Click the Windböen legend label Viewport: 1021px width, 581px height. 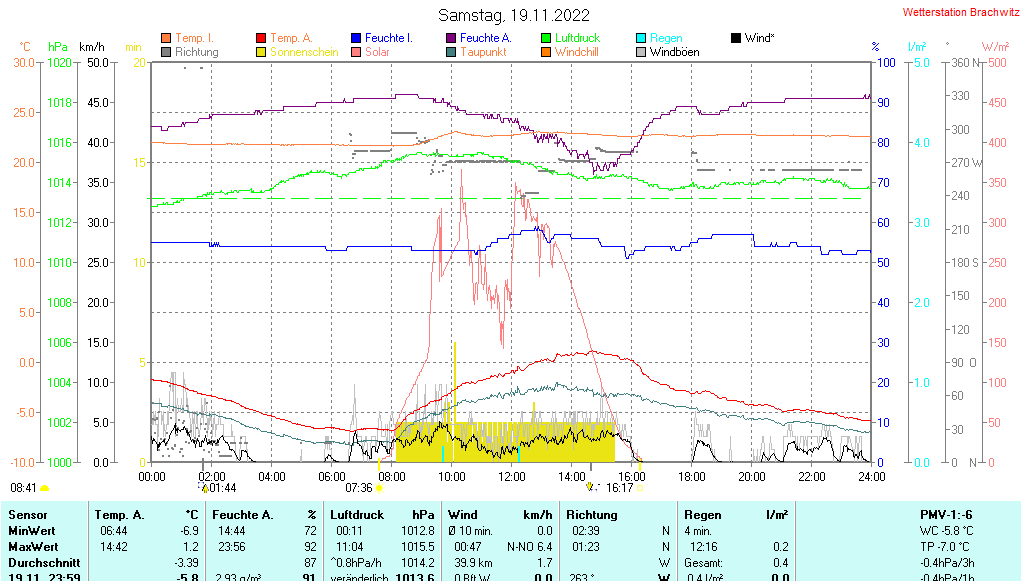pos(674,52)
